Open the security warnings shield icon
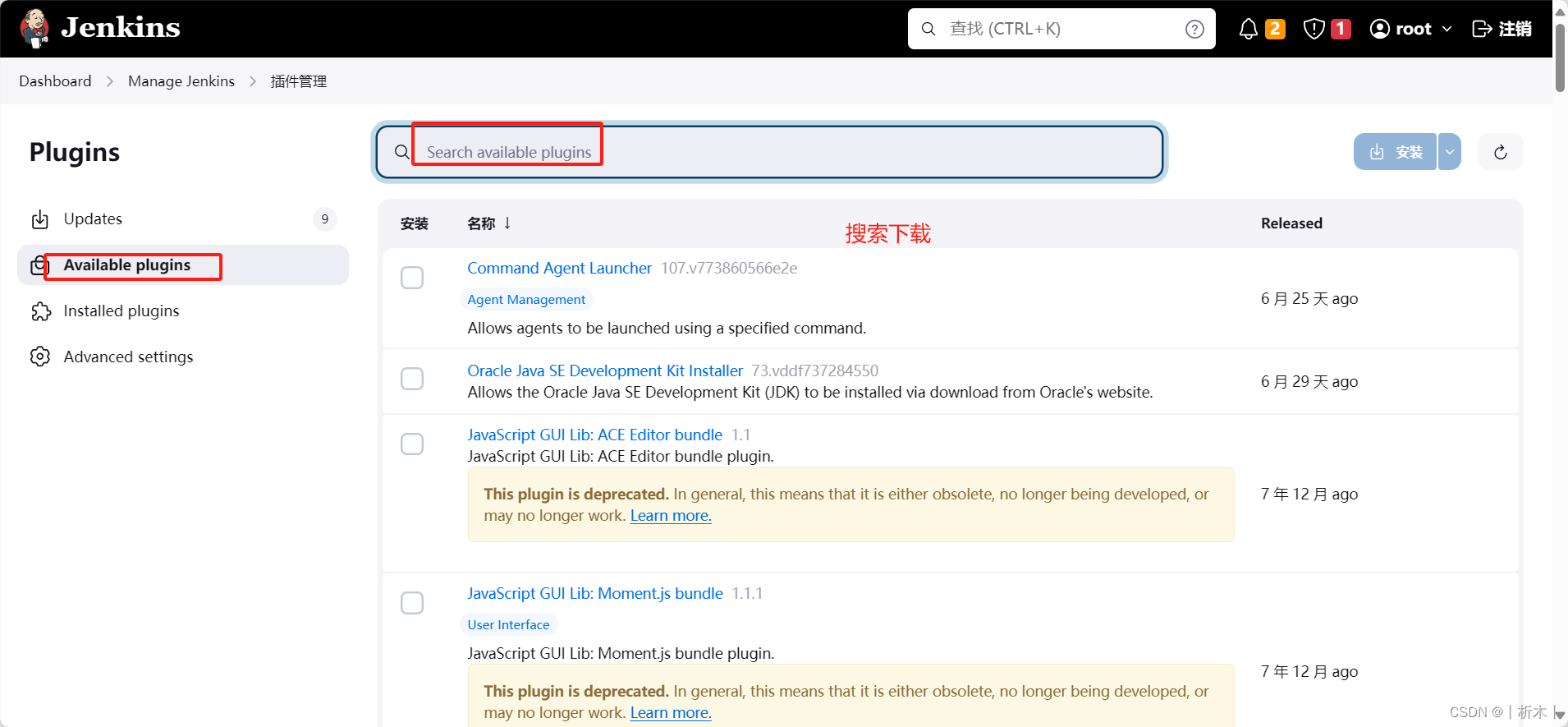Screen dimensions: 1568x727 [x=1314, y=29]
